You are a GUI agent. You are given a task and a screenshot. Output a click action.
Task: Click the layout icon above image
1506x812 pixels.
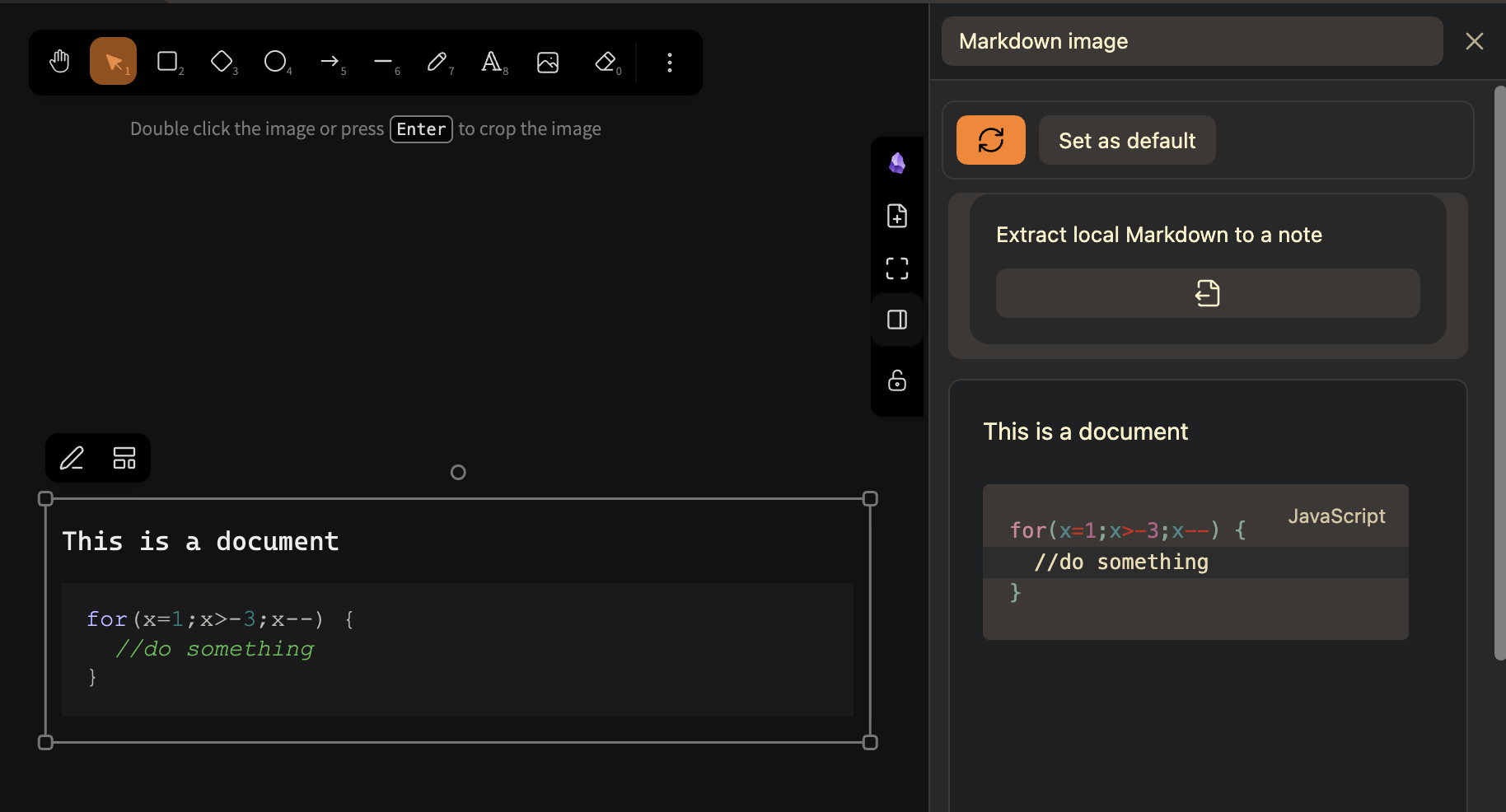click(124, 458)
